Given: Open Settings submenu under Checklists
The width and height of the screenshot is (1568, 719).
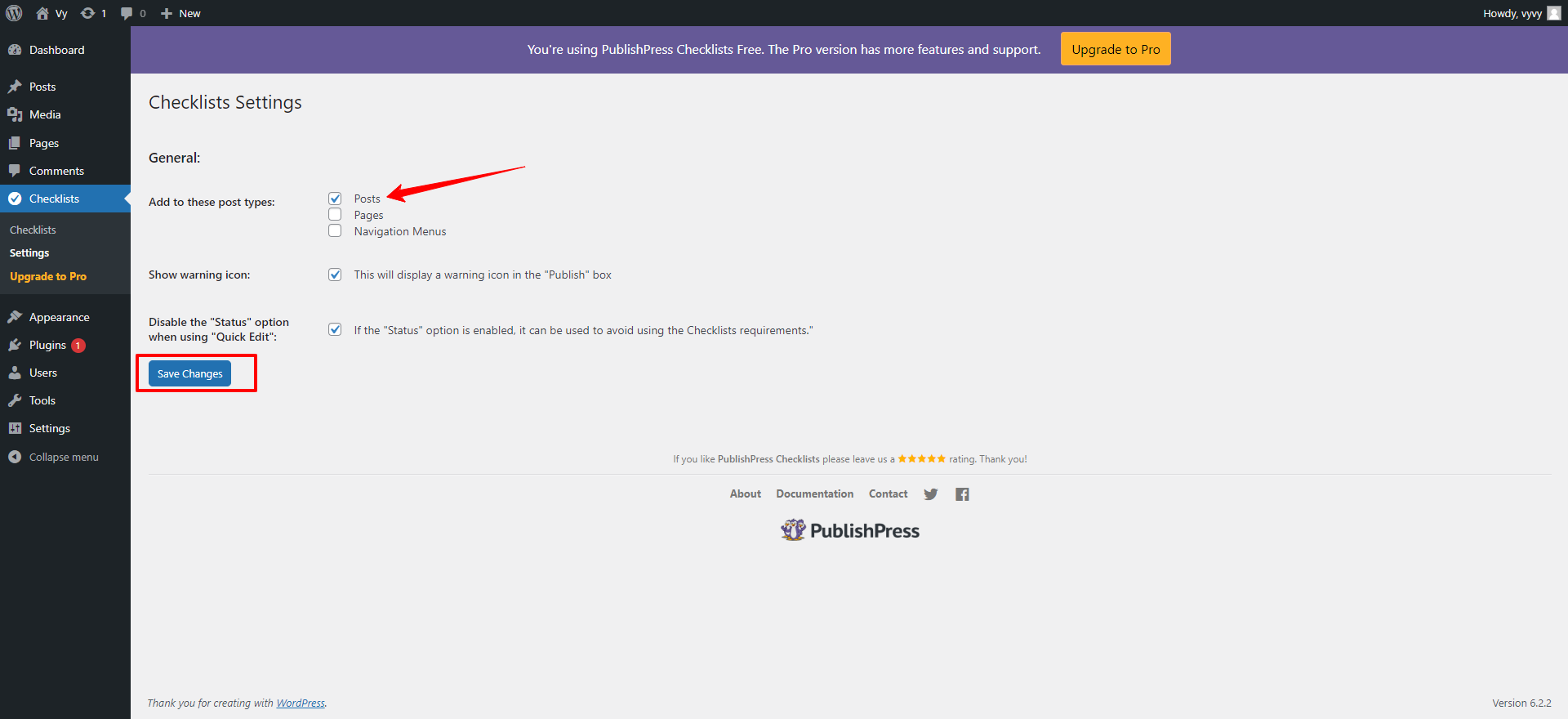Looking at the screenshot, I should (29, 253).
